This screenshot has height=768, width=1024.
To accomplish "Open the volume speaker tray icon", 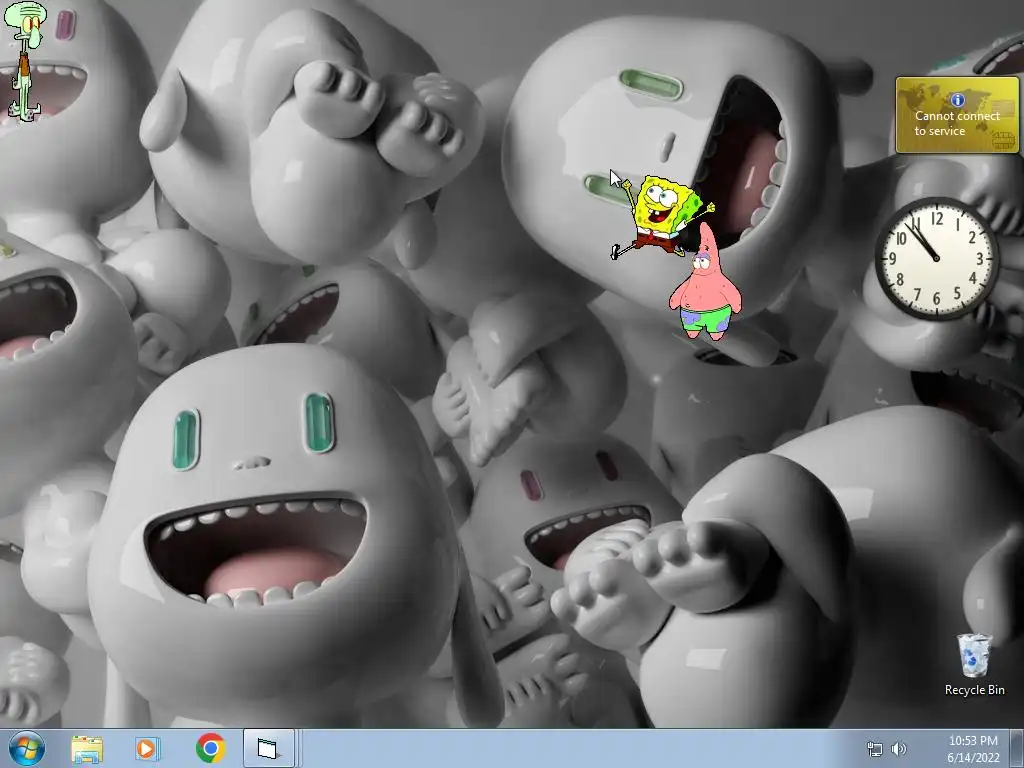I will click(899, 749).
